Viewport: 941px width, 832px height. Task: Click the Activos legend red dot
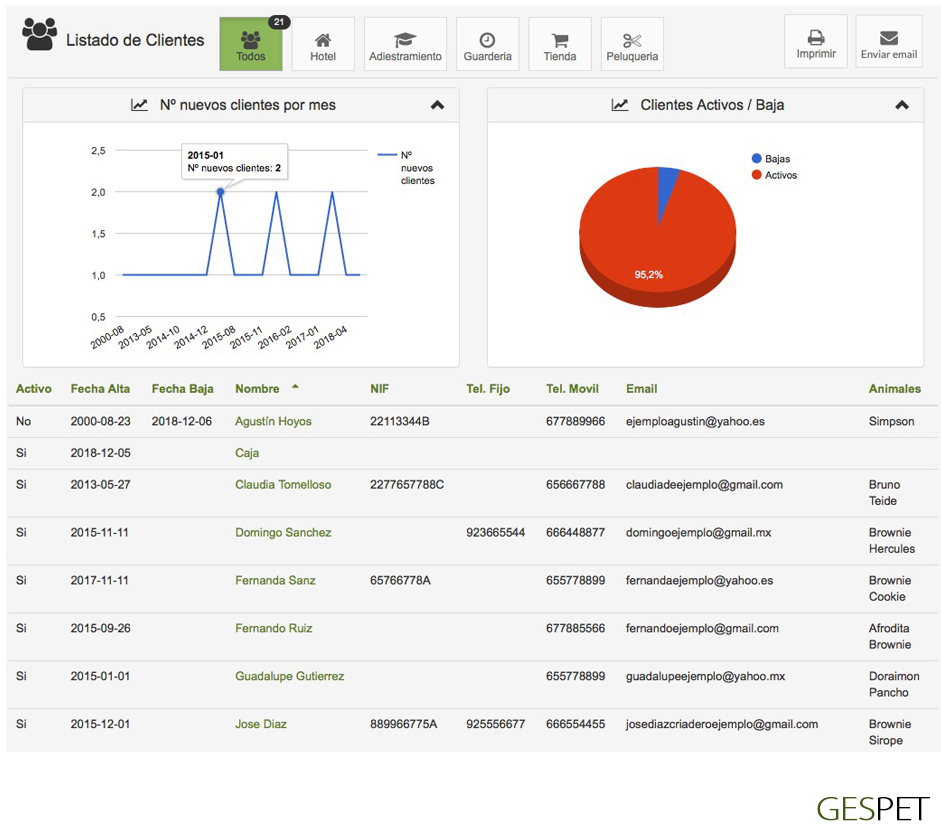[756, 175]
